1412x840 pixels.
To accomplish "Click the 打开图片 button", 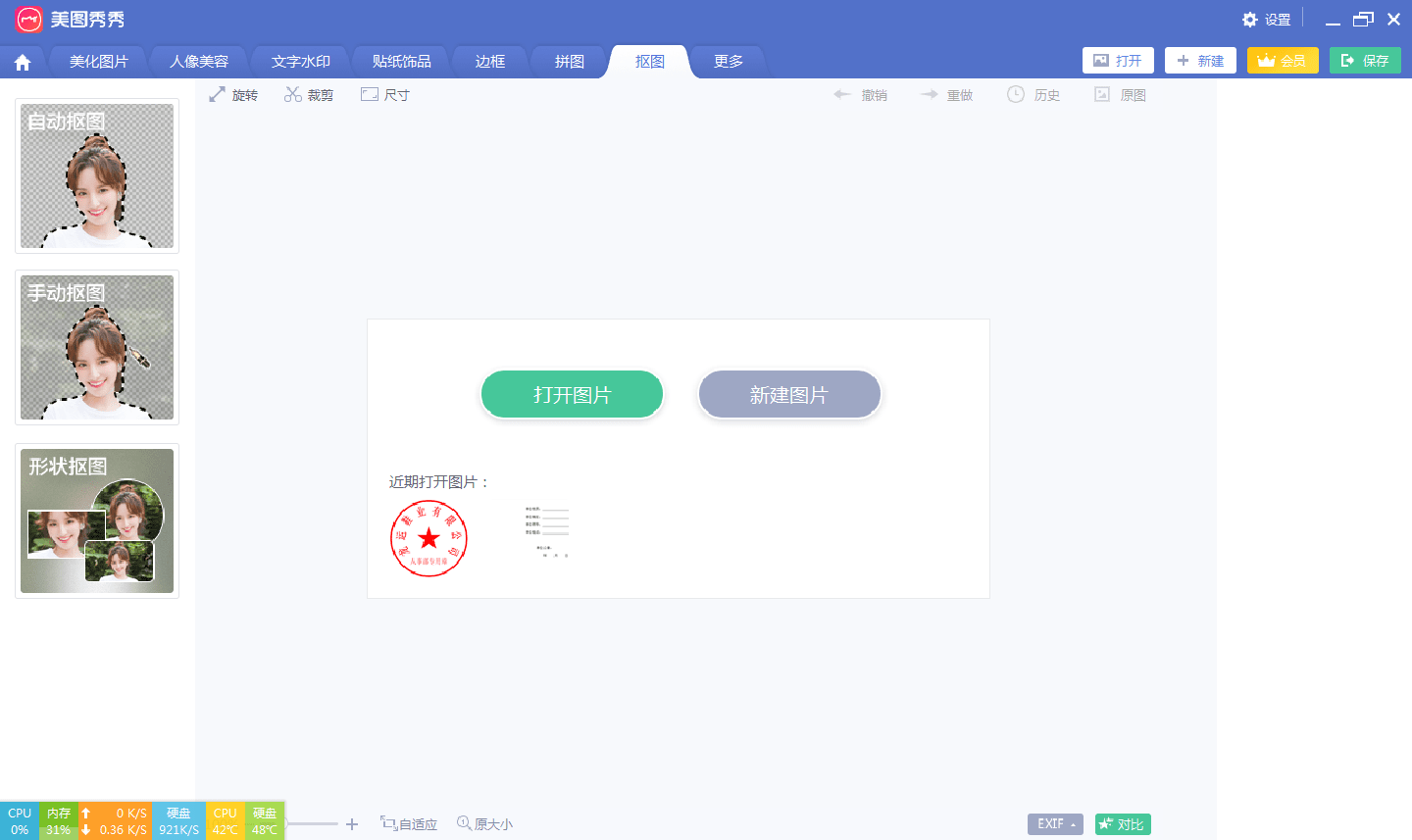I will tap(572, 393).
